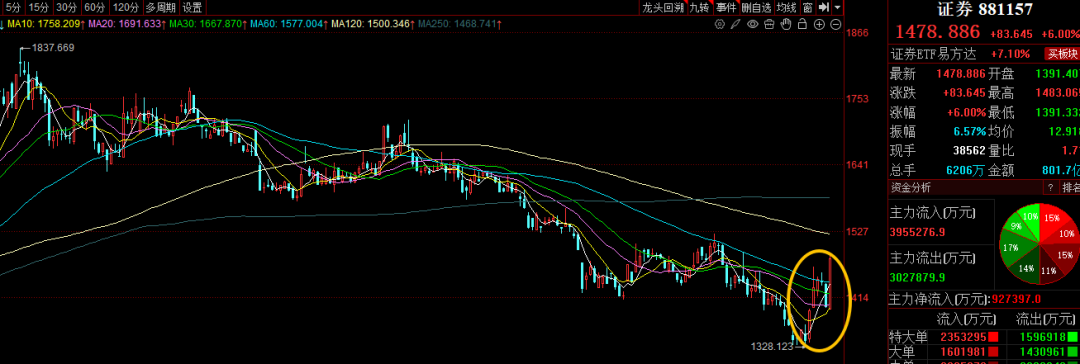The height and width of the screenshot is (364, 1080).
Task: Open the 设置 settings tab
Action: [193, 8]
